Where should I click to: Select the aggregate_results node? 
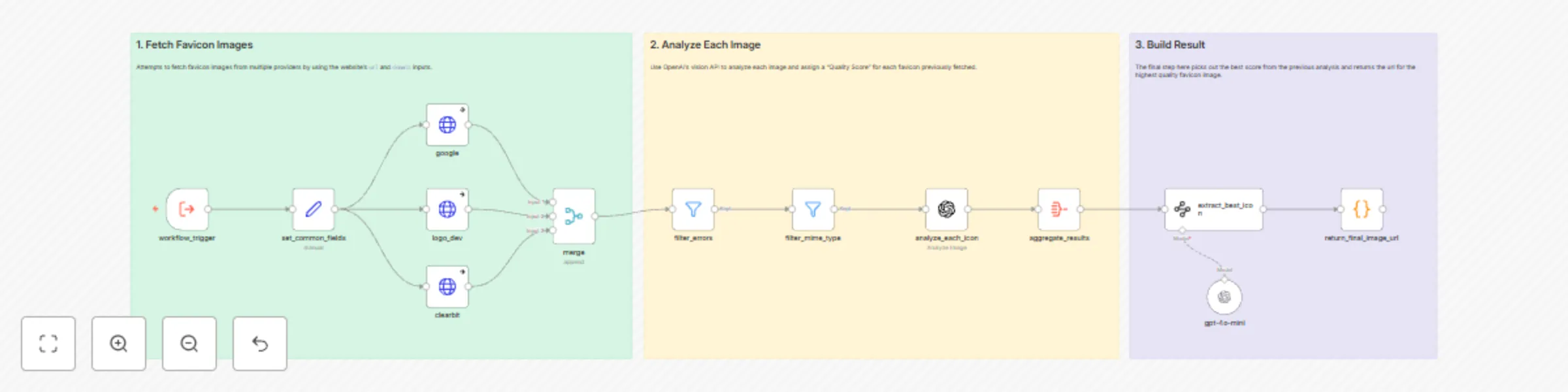tap(1059, 209)
